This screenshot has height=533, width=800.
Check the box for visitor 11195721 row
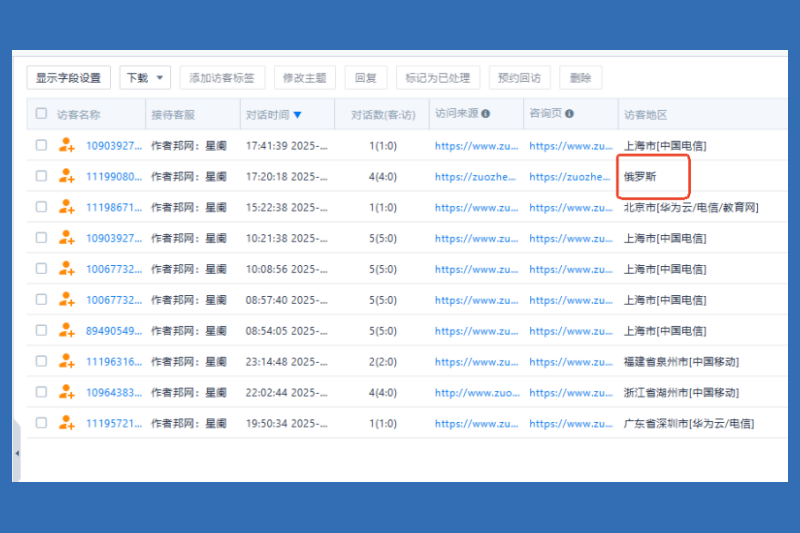tap(41, 424)
